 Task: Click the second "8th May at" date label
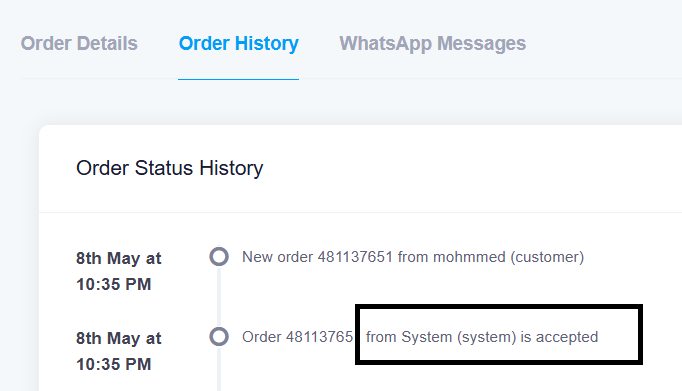tap(119, 338)
